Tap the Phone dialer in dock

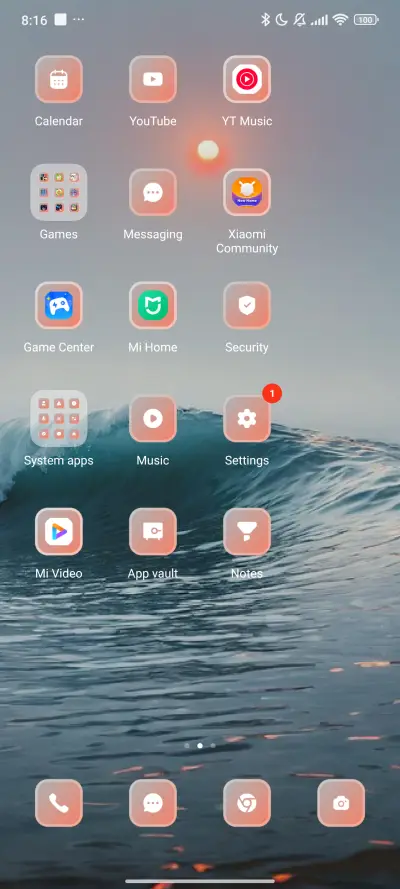[59, 803]
